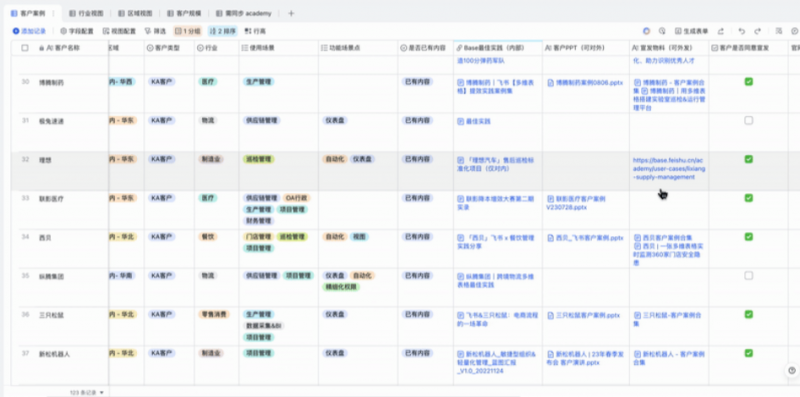This screenshot has width=800, height=397.
Task: Check the 客户是否同意宣发 box for row 31
Action: [748, 120]
